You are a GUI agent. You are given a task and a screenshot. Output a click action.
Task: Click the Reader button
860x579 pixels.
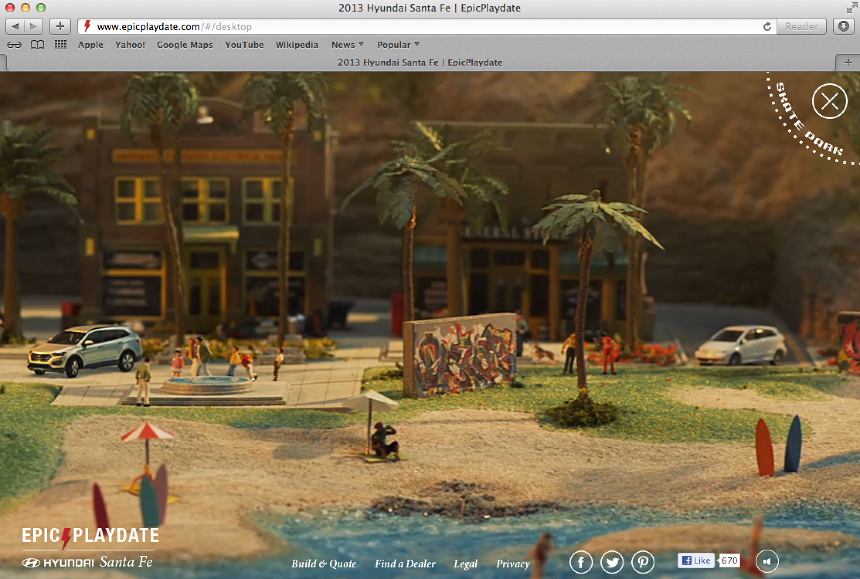point(801,26)
